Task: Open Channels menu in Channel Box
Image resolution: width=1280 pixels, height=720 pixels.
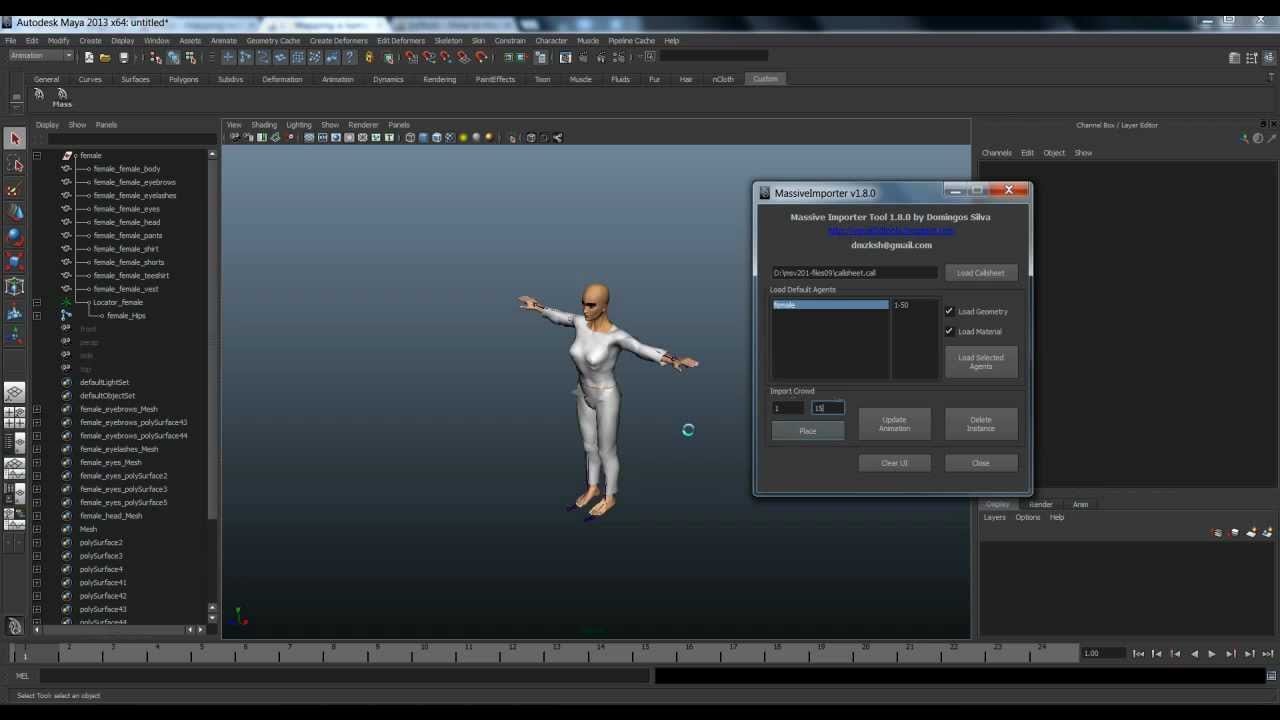Action: point(996,153)
